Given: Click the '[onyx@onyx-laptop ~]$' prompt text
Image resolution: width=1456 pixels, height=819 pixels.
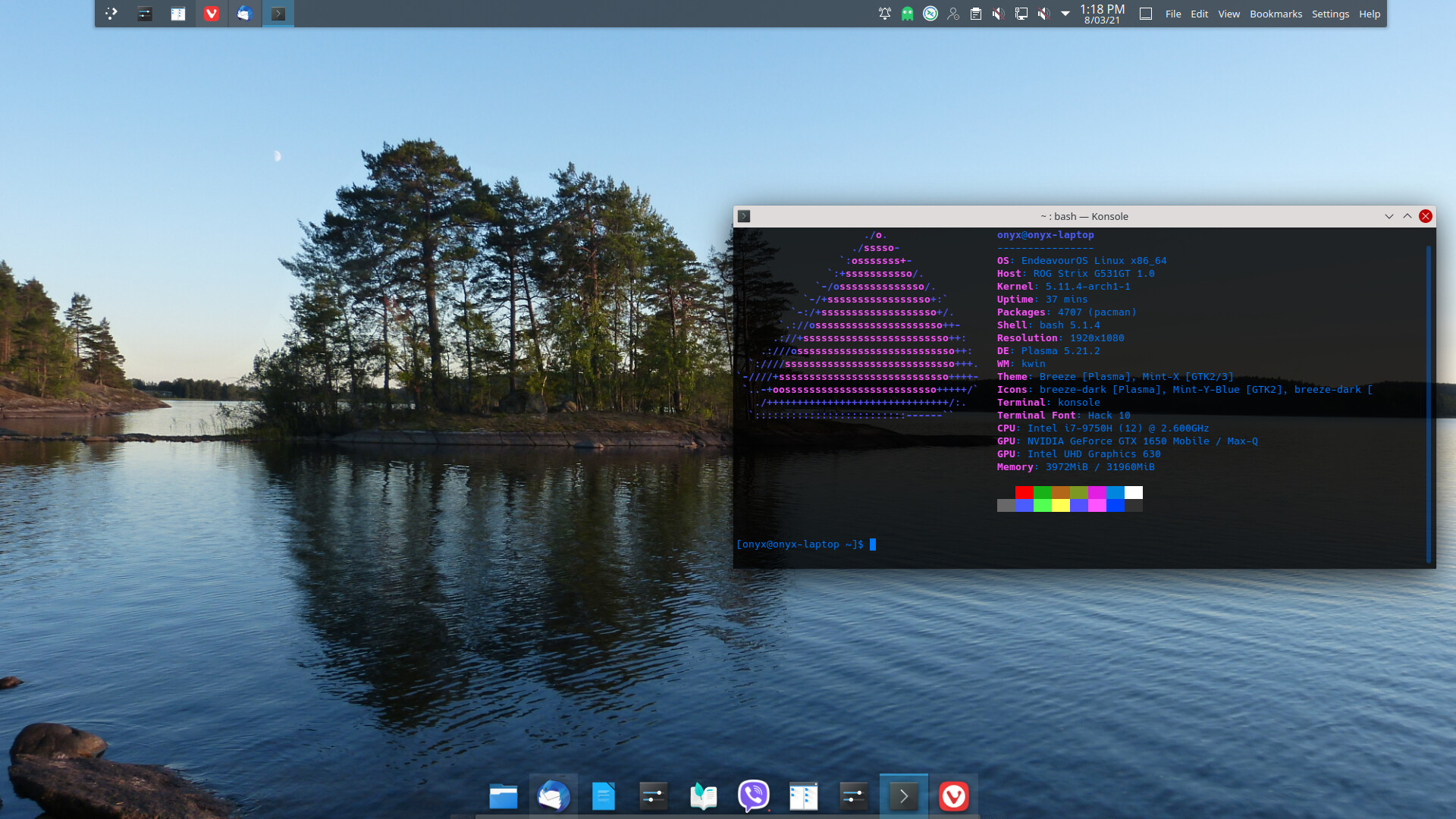Looking at the screenshot, I should [x=800, y=544].
